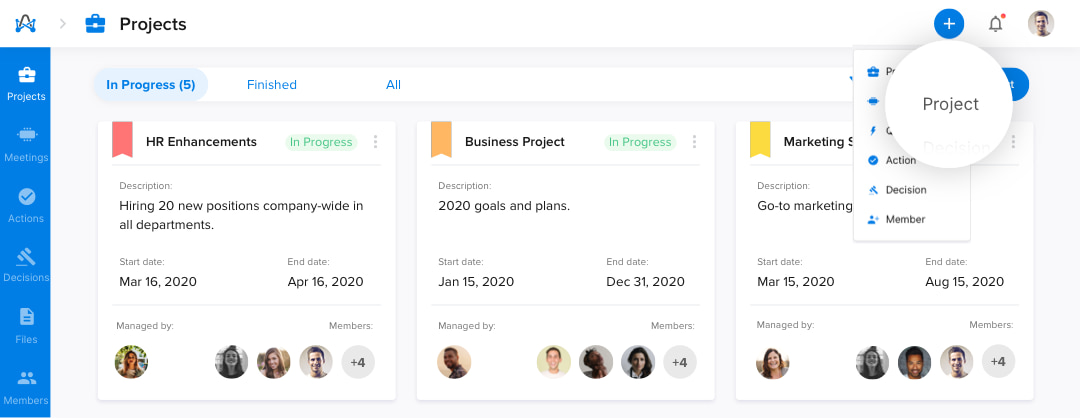Screen dimensions: 1080x418
Task: Click the In Progress status badge on Business Project
Action: (641, 142)
